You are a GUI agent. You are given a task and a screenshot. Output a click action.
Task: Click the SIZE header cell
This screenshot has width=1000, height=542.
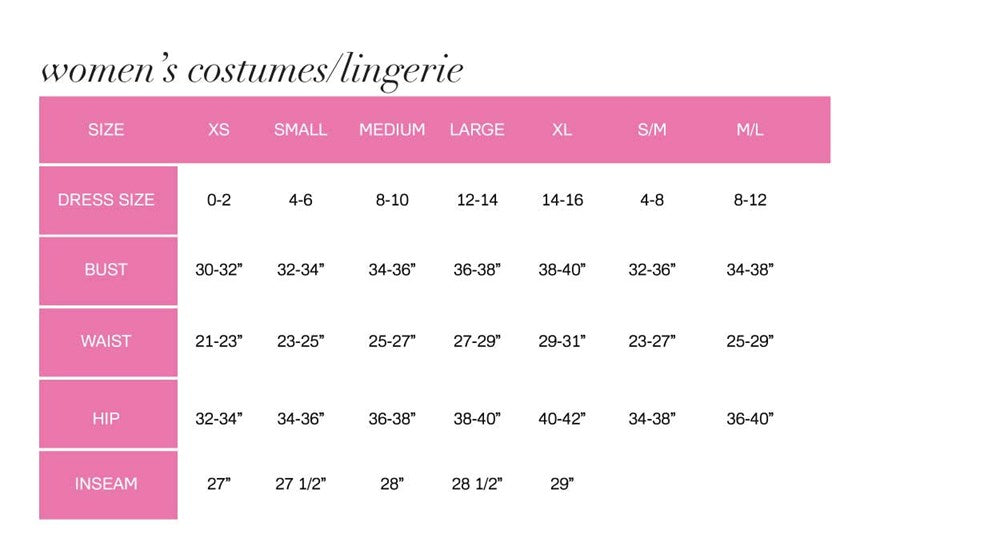click(106, 130)
